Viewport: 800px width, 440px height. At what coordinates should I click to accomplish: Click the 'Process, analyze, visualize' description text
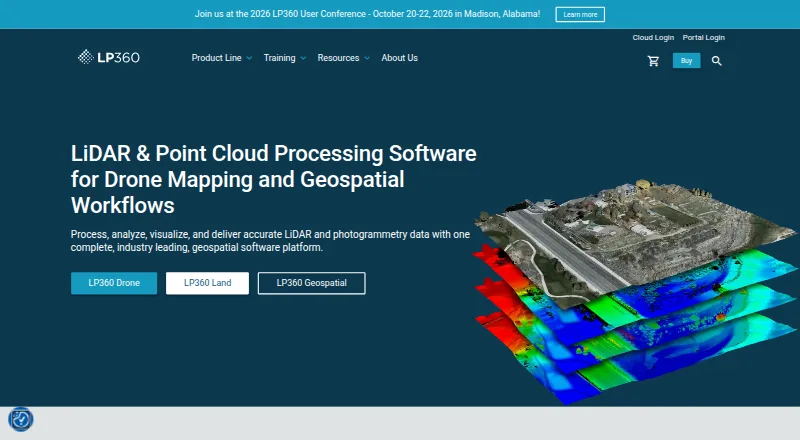270,241
